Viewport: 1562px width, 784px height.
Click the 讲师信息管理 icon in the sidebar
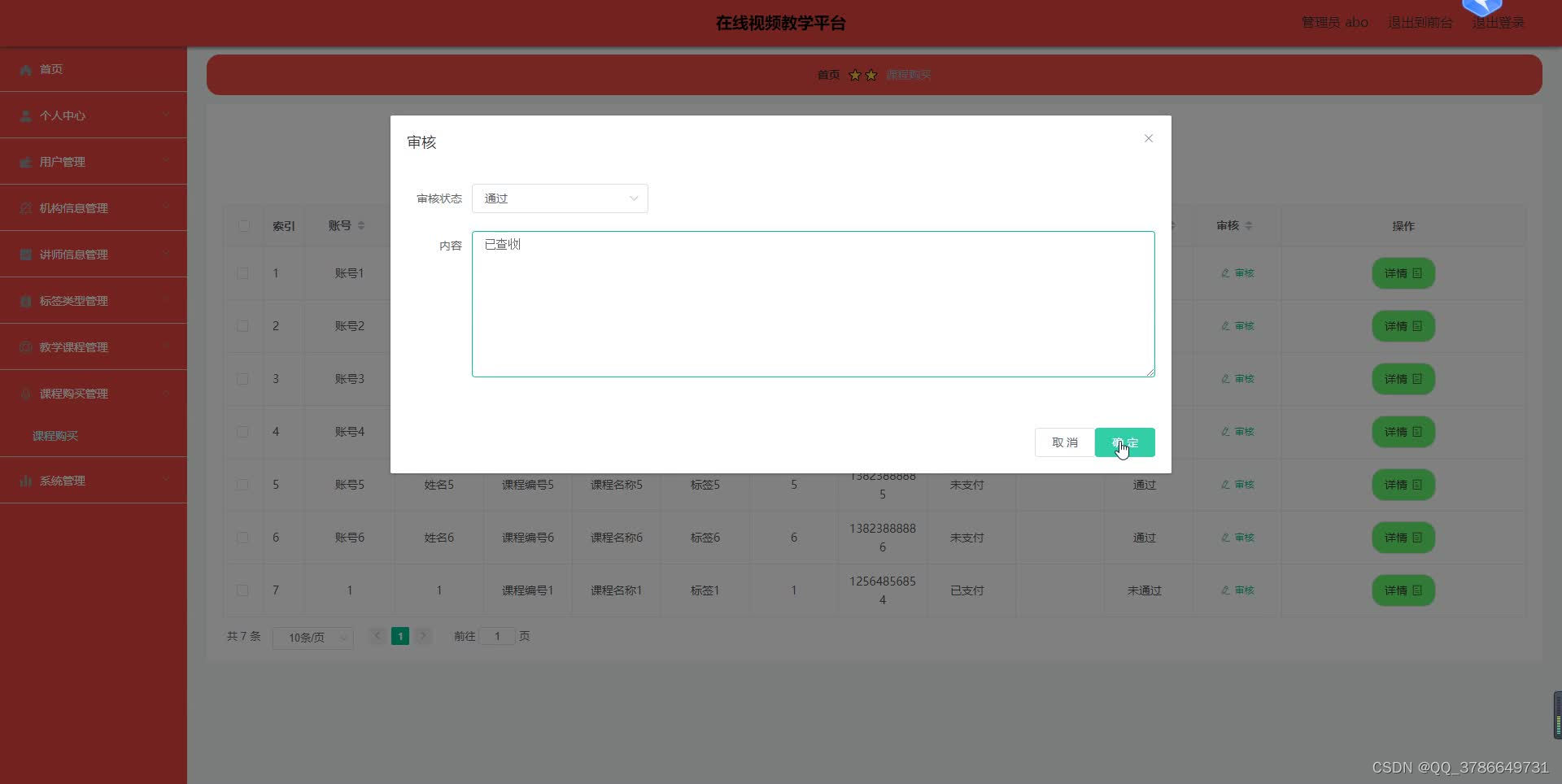(25, 255)
